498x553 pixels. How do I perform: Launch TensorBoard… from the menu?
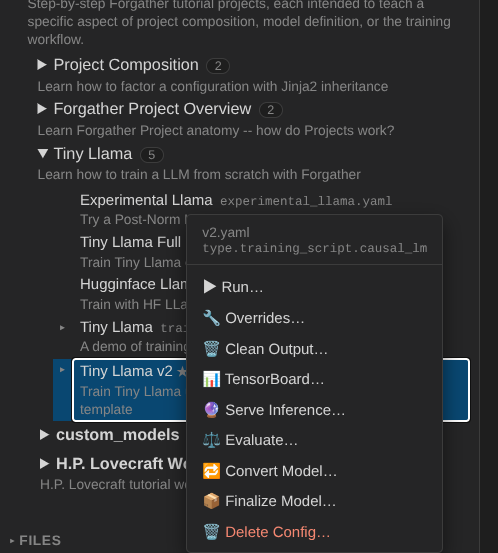coord(314,379)
